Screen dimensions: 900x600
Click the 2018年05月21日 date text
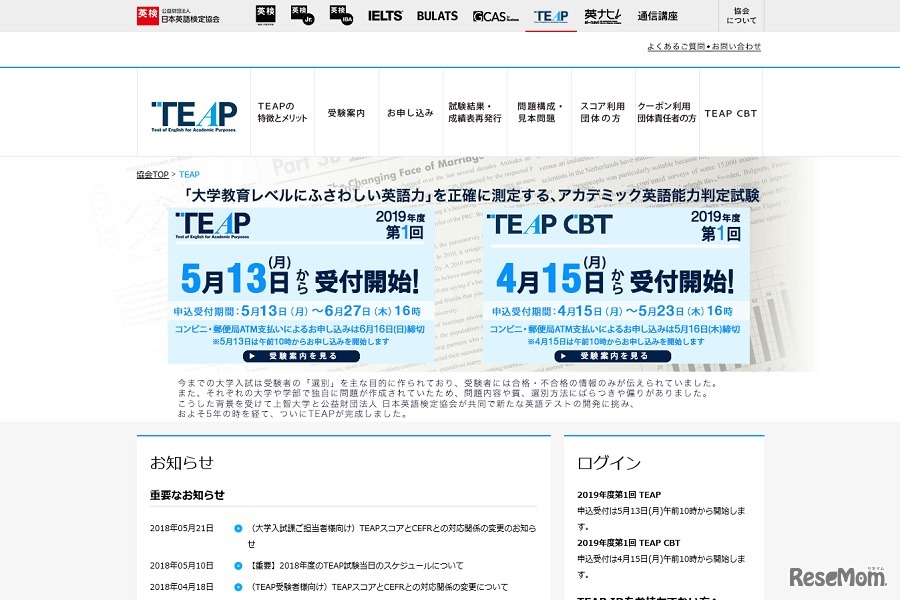pyautogui.click(x=181, y=528)
